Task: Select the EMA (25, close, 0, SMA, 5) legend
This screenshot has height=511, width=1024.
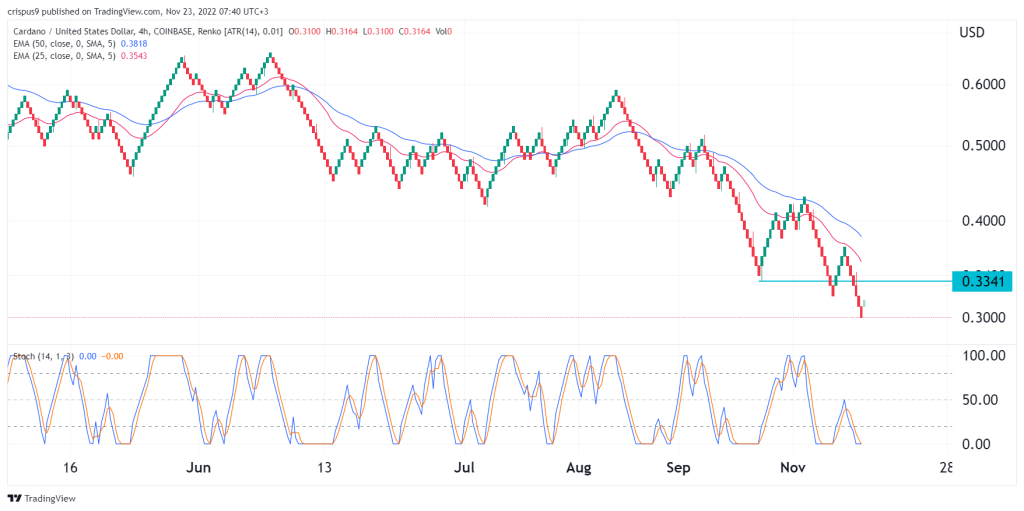Action: (x=63, y=56)
